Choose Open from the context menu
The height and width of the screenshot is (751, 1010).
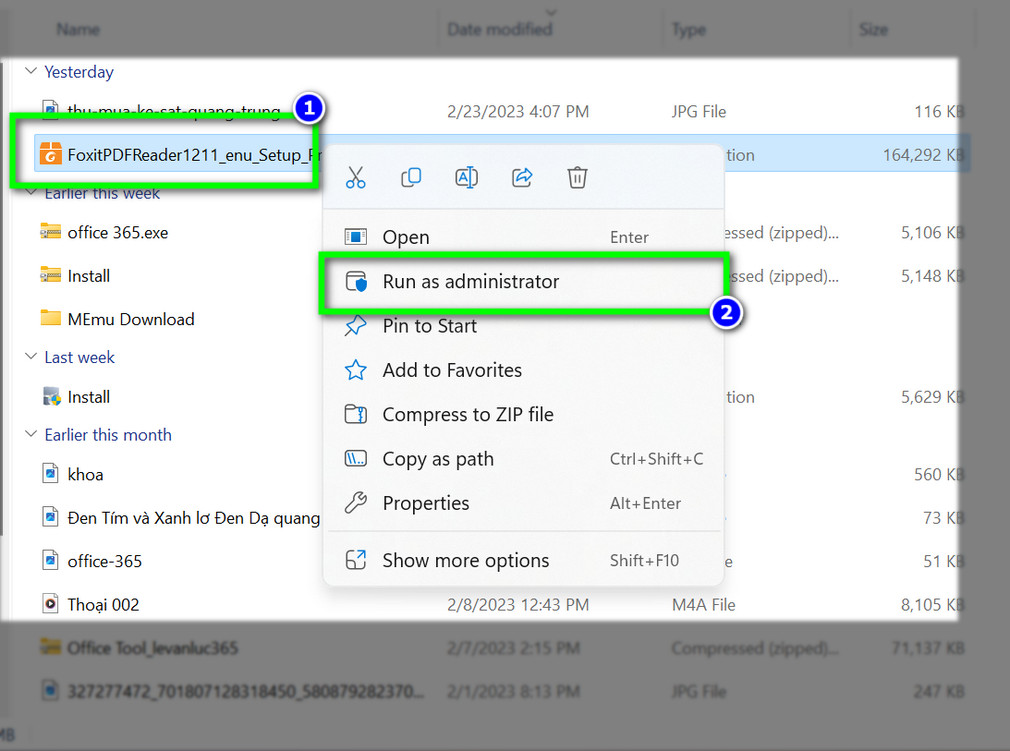pyautogui.click(x=523, y=237)
